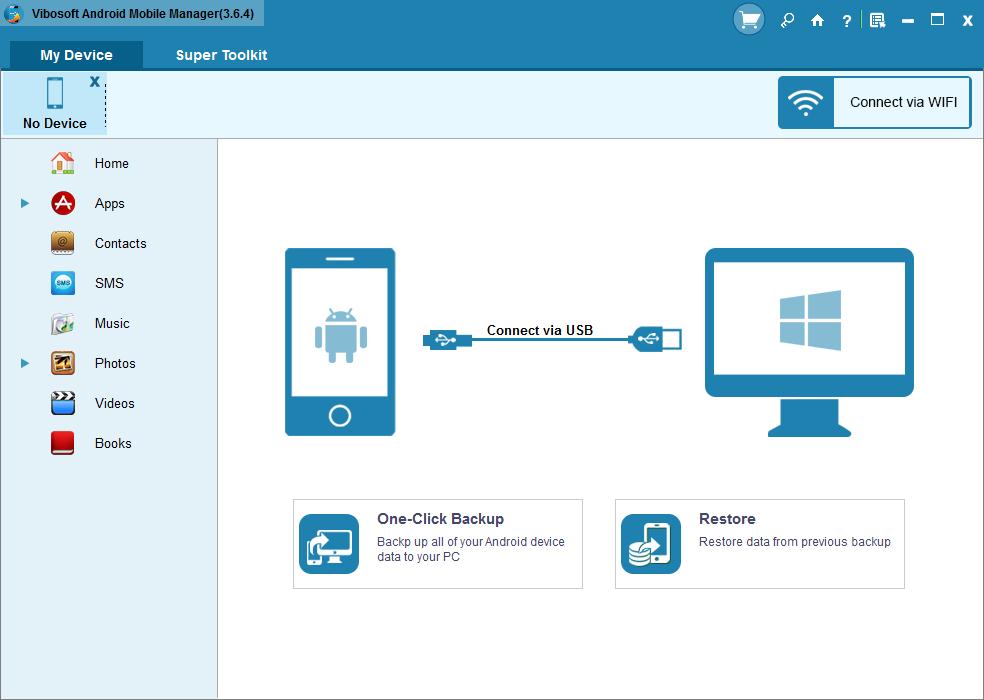Switch to the Super Toolkit tab
The height and width of the screenshot is (700, 984).
(222, 55)
